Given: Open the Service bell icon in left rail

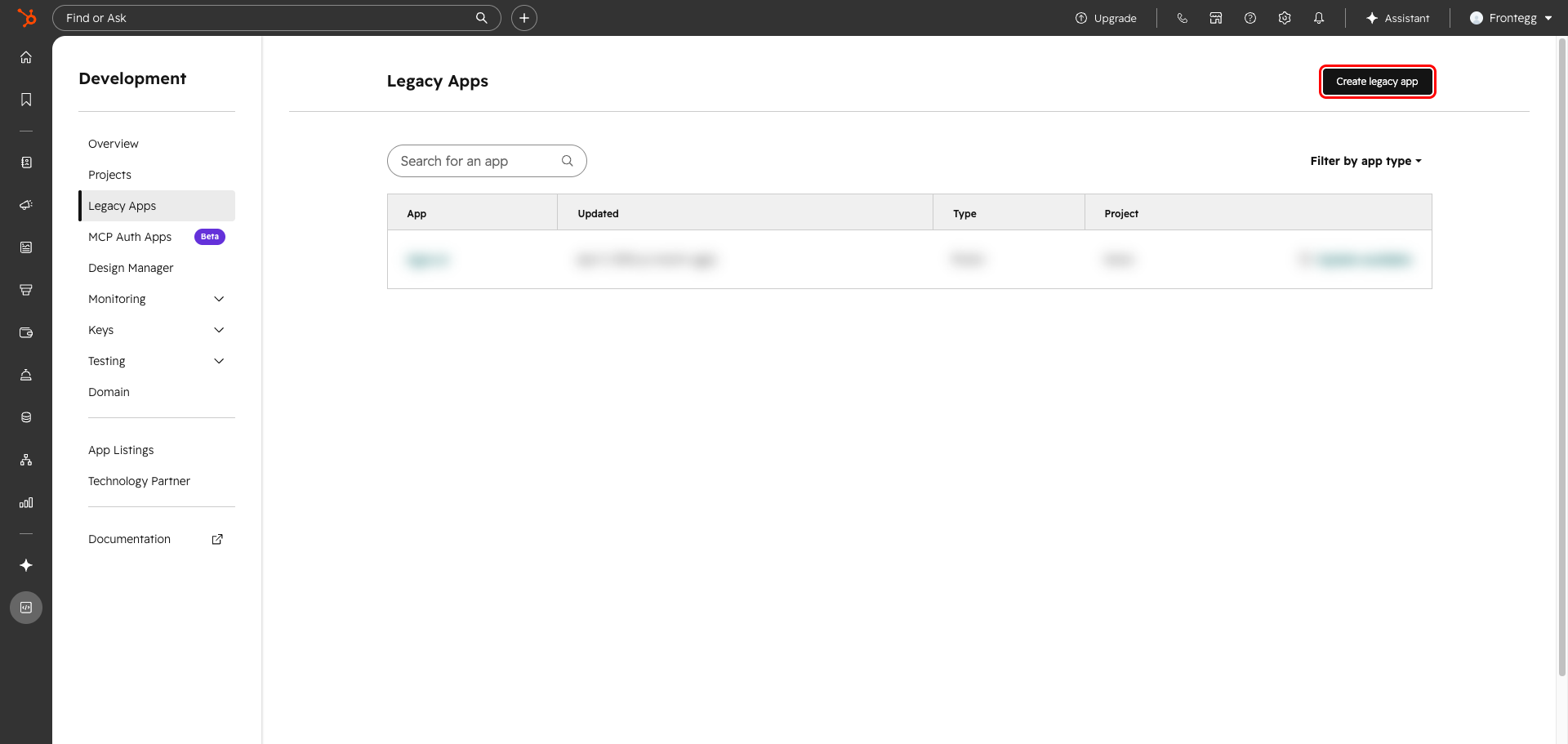Looking at the screenshot, I should [26, 375].
